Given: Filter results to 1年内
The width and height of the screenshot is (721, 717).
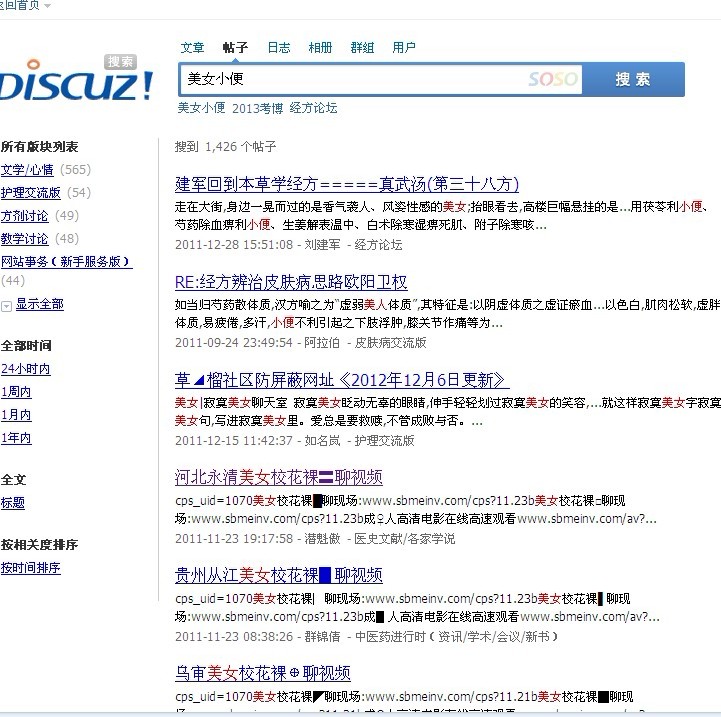Looking at the screenshot, I should pos(16,438).
